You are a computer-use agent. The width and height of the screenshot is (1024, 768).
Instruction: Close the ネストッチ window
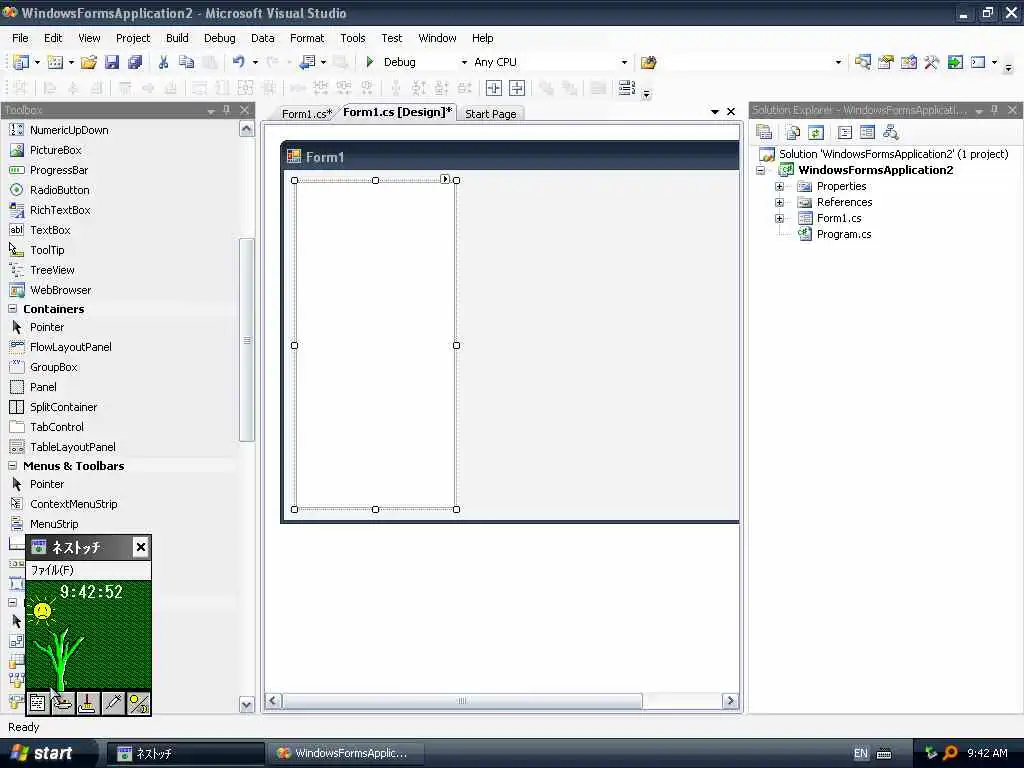tap(140, 547)
